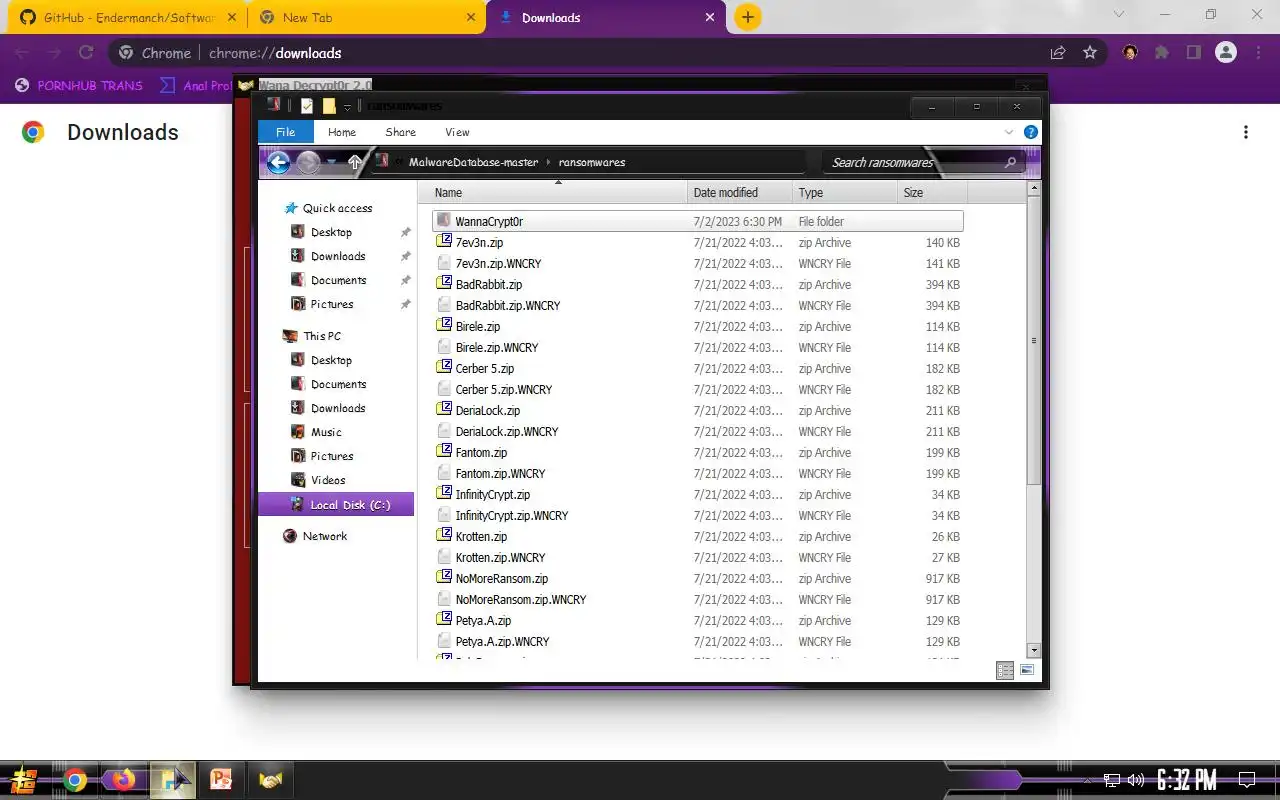
Task: Click Chrome share page icon
Action: coord(1058,53)
